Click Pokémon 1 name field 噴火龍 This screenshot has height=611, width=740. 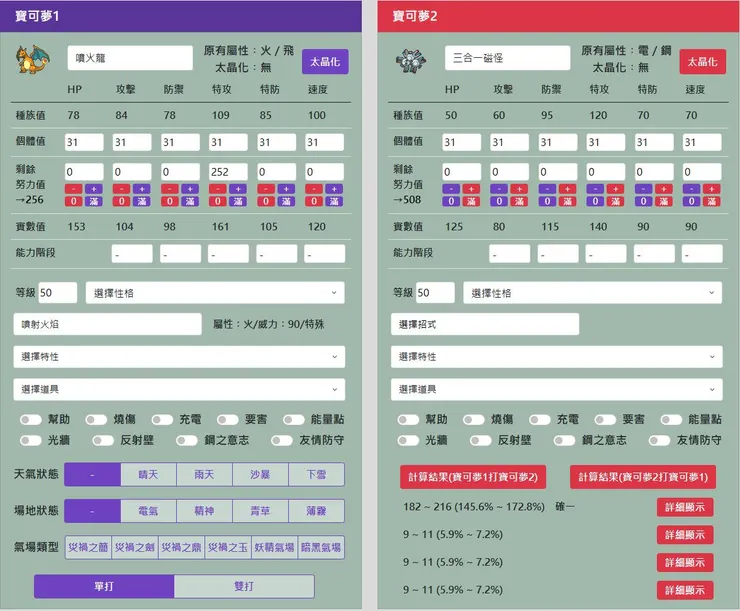pos(130,58)
